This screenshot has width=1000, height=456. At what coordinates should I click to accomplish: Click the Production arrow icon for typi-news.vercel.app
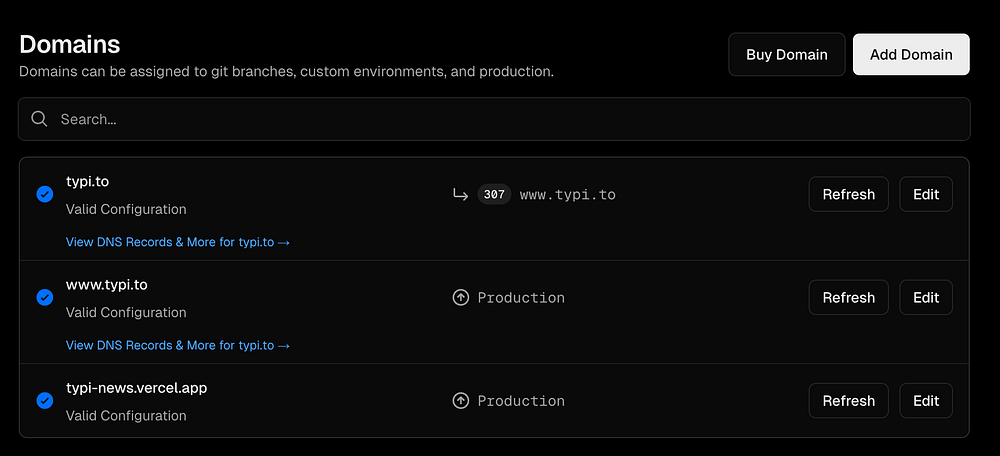tap(460, 401)
